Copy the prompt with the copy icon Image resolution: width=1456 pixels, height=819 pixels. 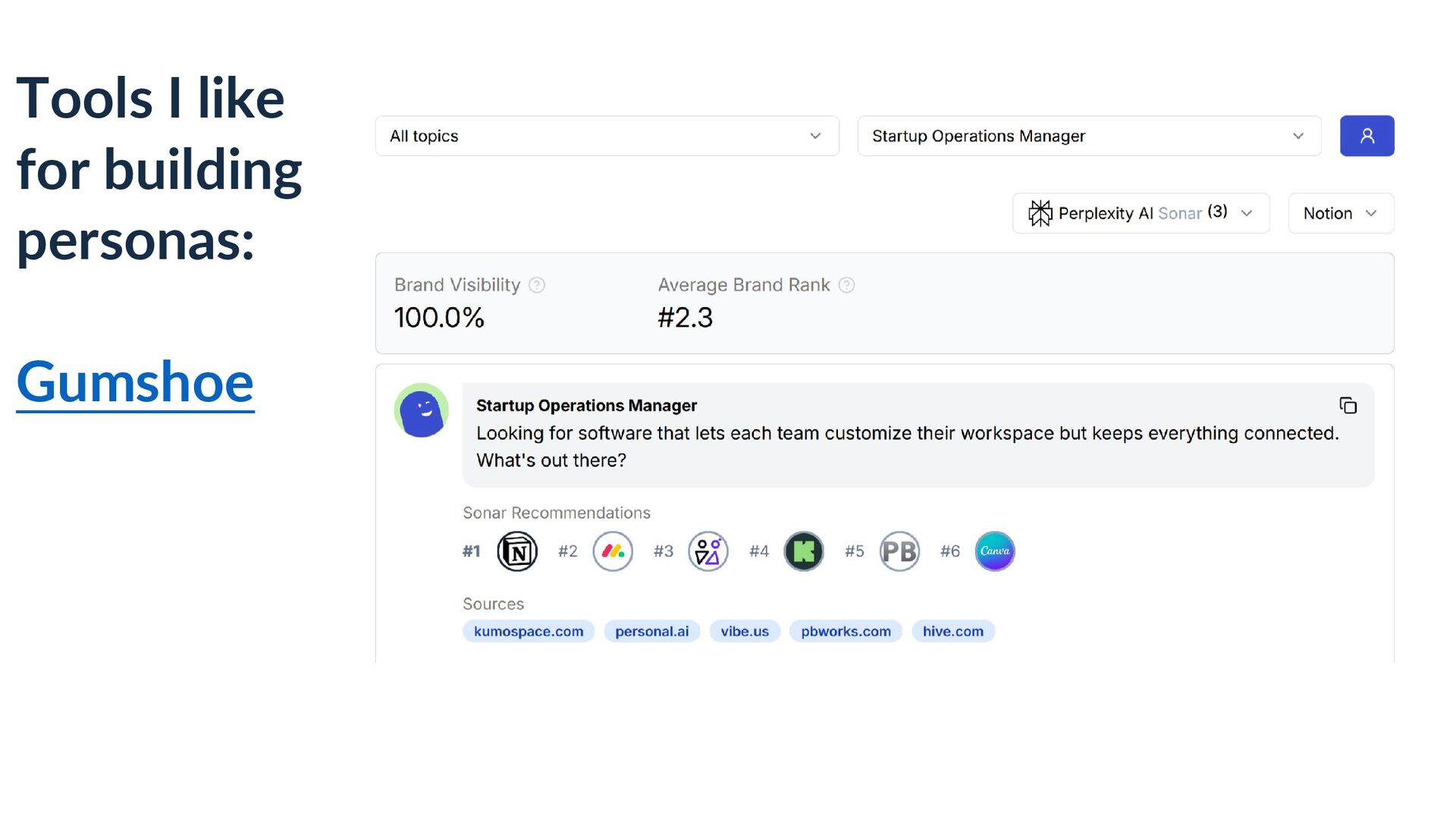pos(1348,406)
